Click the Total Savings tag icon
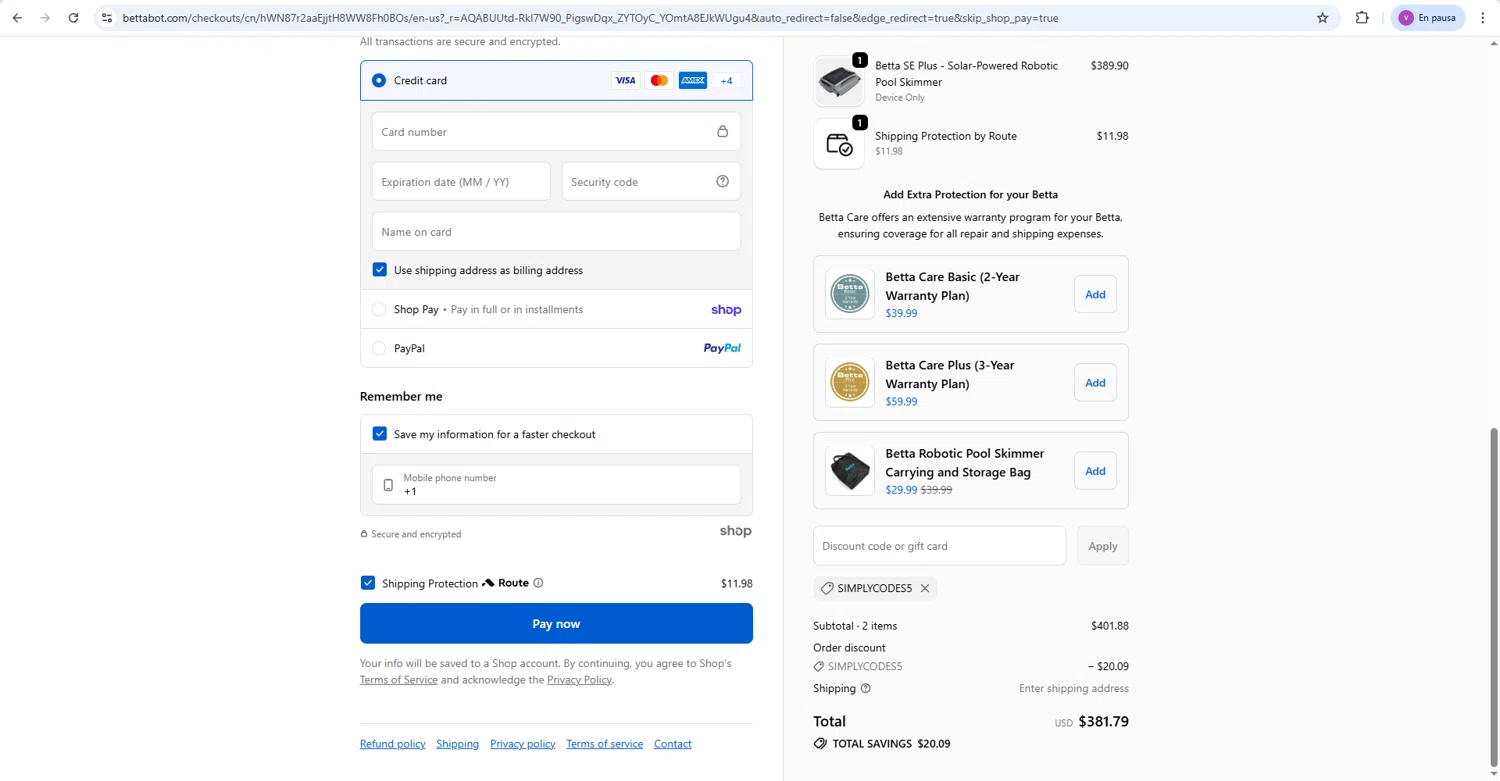The width and height of the screenshot is (1500, 781). (x=820, y=744)
